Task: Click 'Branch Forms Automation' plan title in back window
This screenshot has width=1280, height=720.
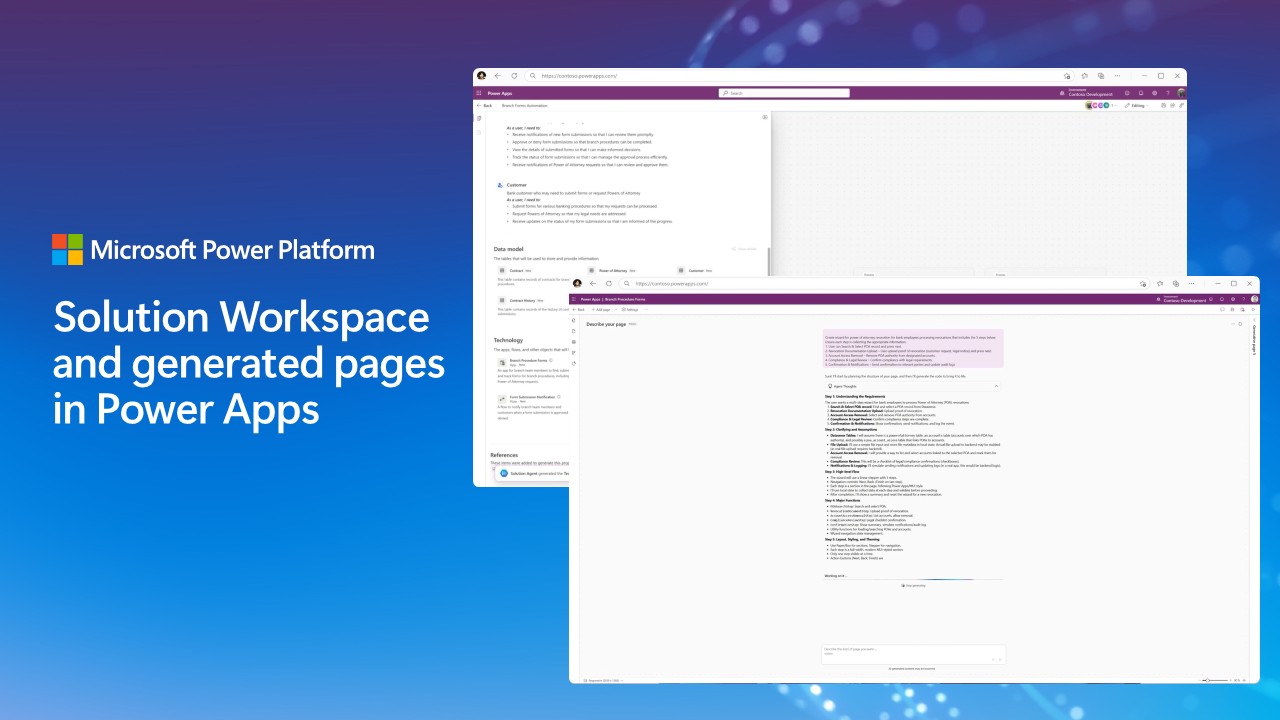Action: point(525,105)
